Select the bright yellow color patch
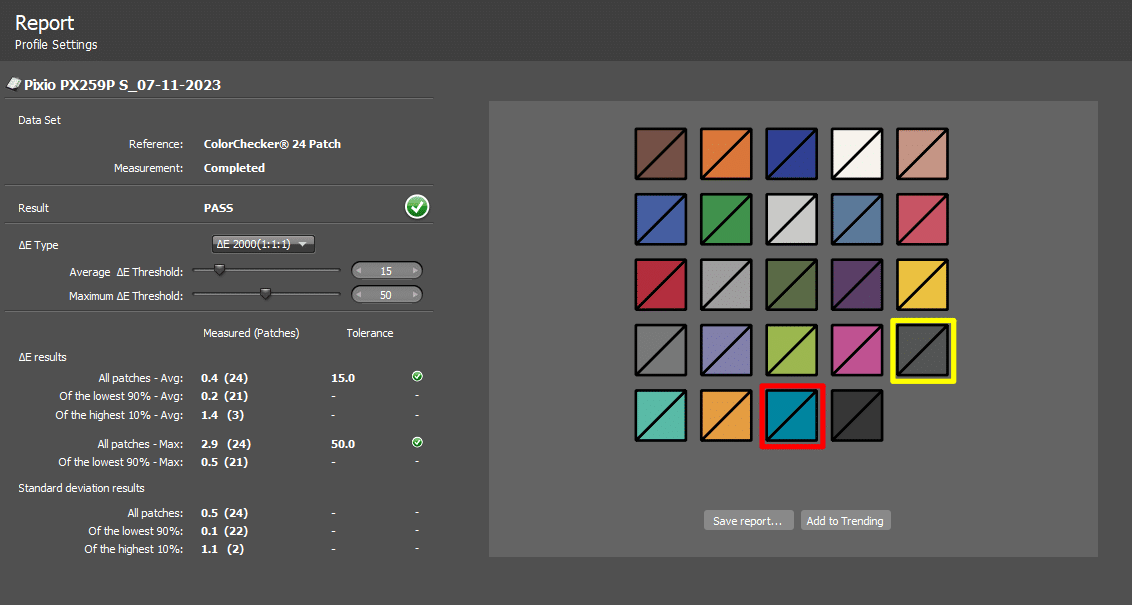 (923, 285)
